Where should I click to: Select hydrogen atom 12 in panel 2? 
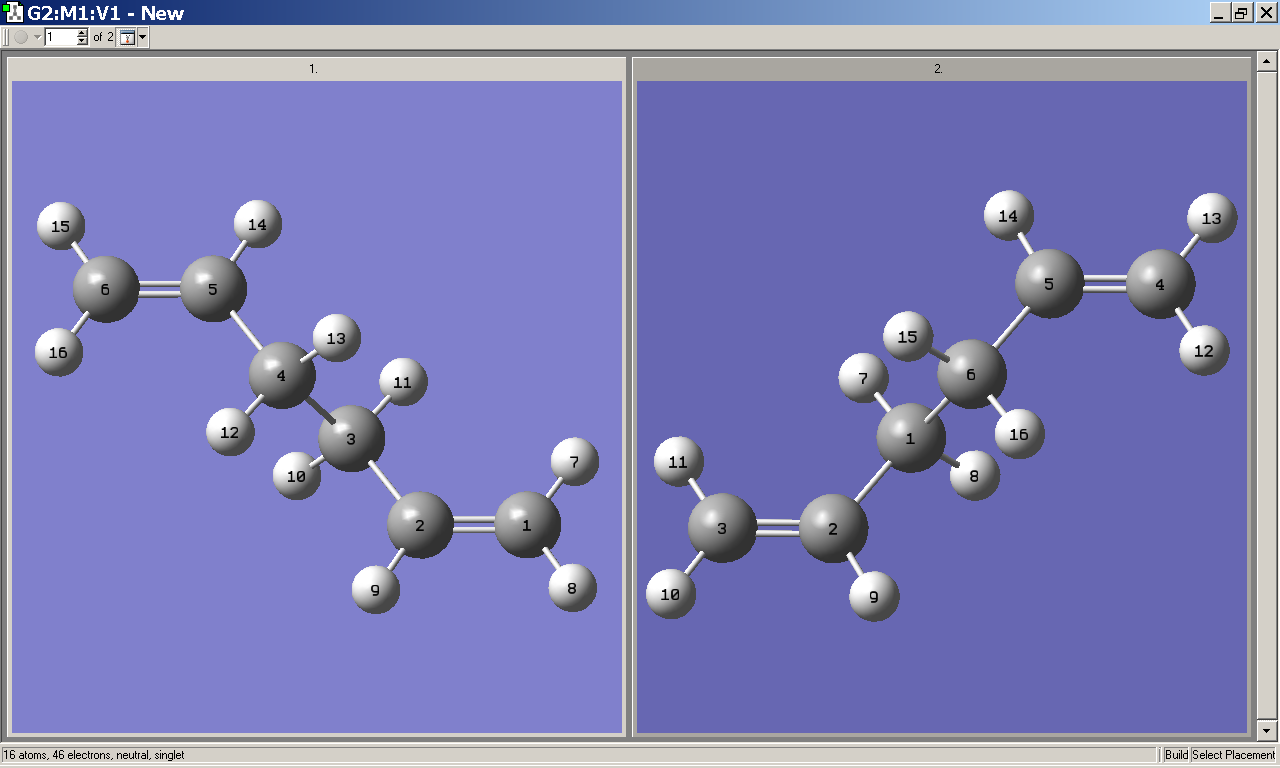[1204, 350]
